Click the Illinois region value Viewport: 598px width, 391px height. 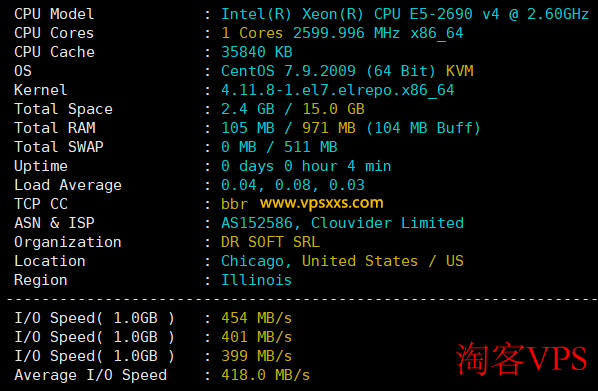257,280
